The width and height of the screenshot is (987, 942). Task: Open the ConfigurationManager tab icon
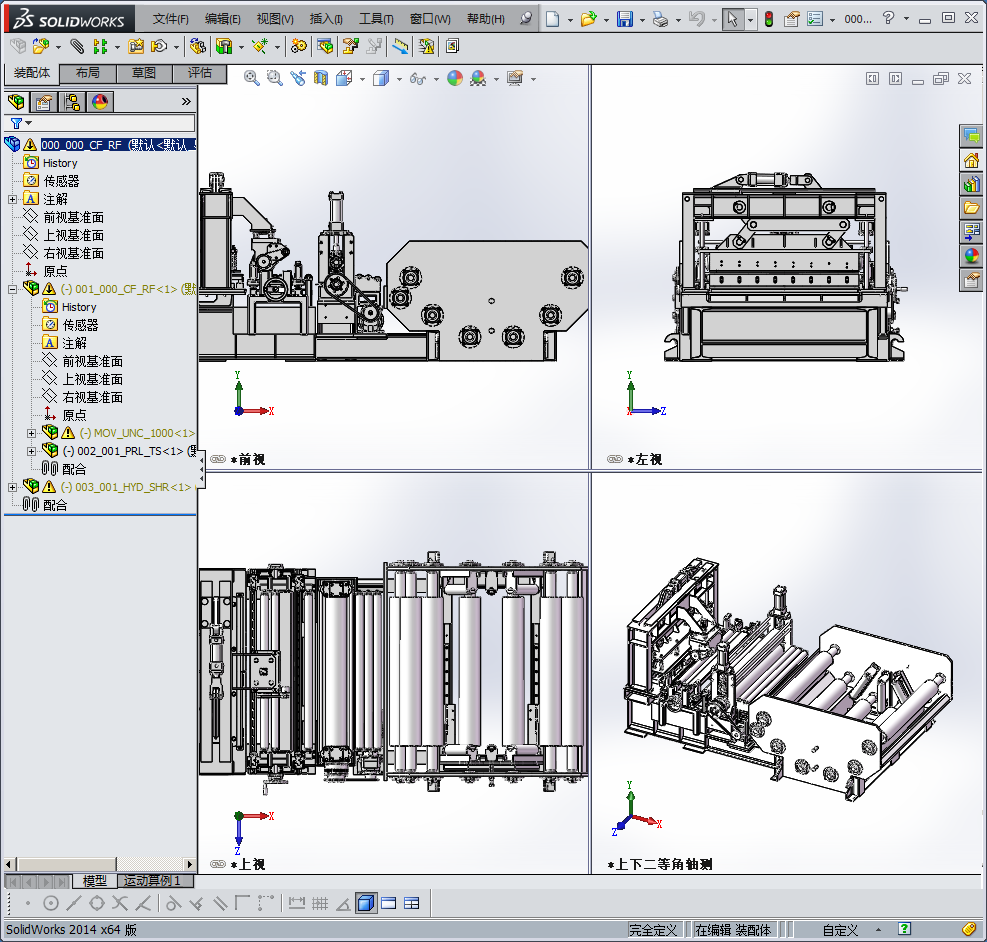pos(71,101)
